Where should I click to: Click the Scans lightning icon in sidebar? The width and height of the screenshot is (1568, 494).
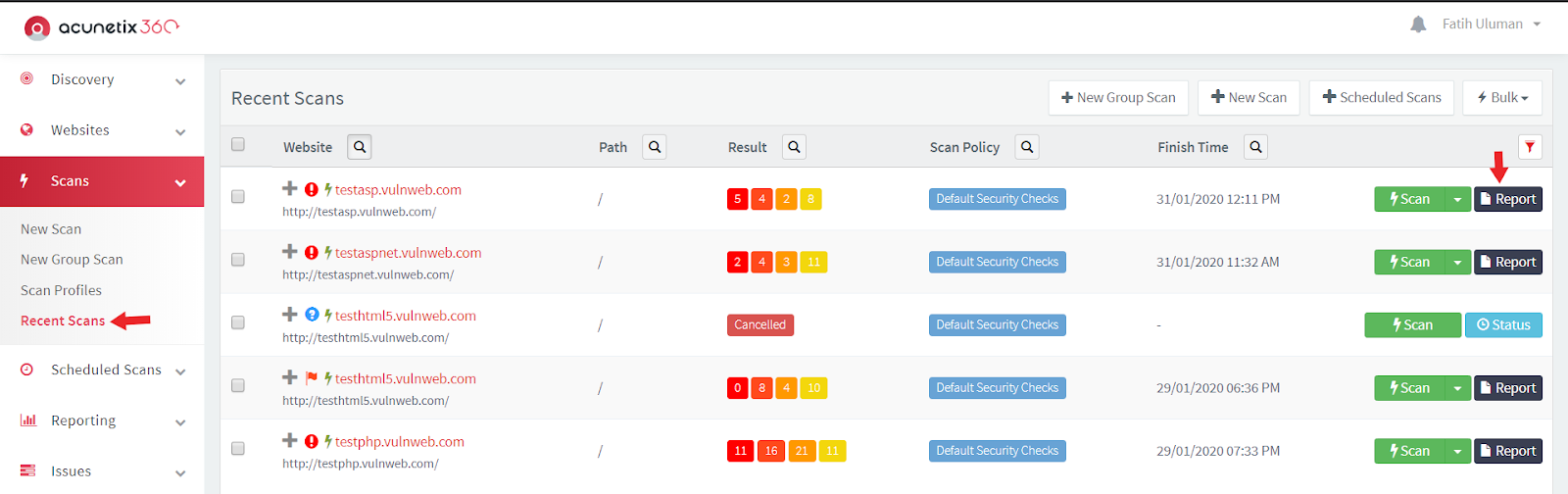(24, 180)
